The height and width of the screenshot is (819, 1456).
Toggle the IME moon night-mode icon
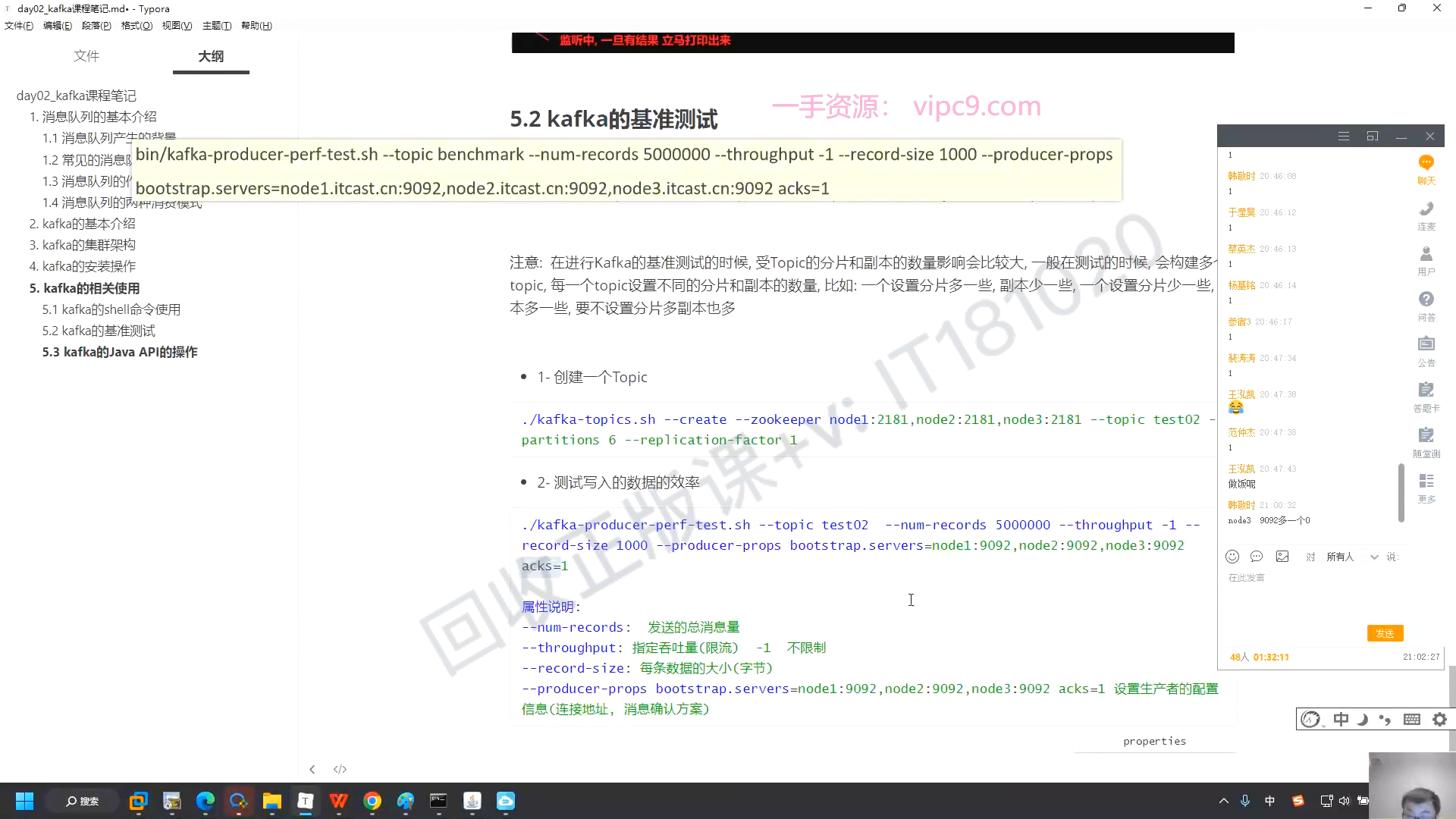coord(1363,719)
